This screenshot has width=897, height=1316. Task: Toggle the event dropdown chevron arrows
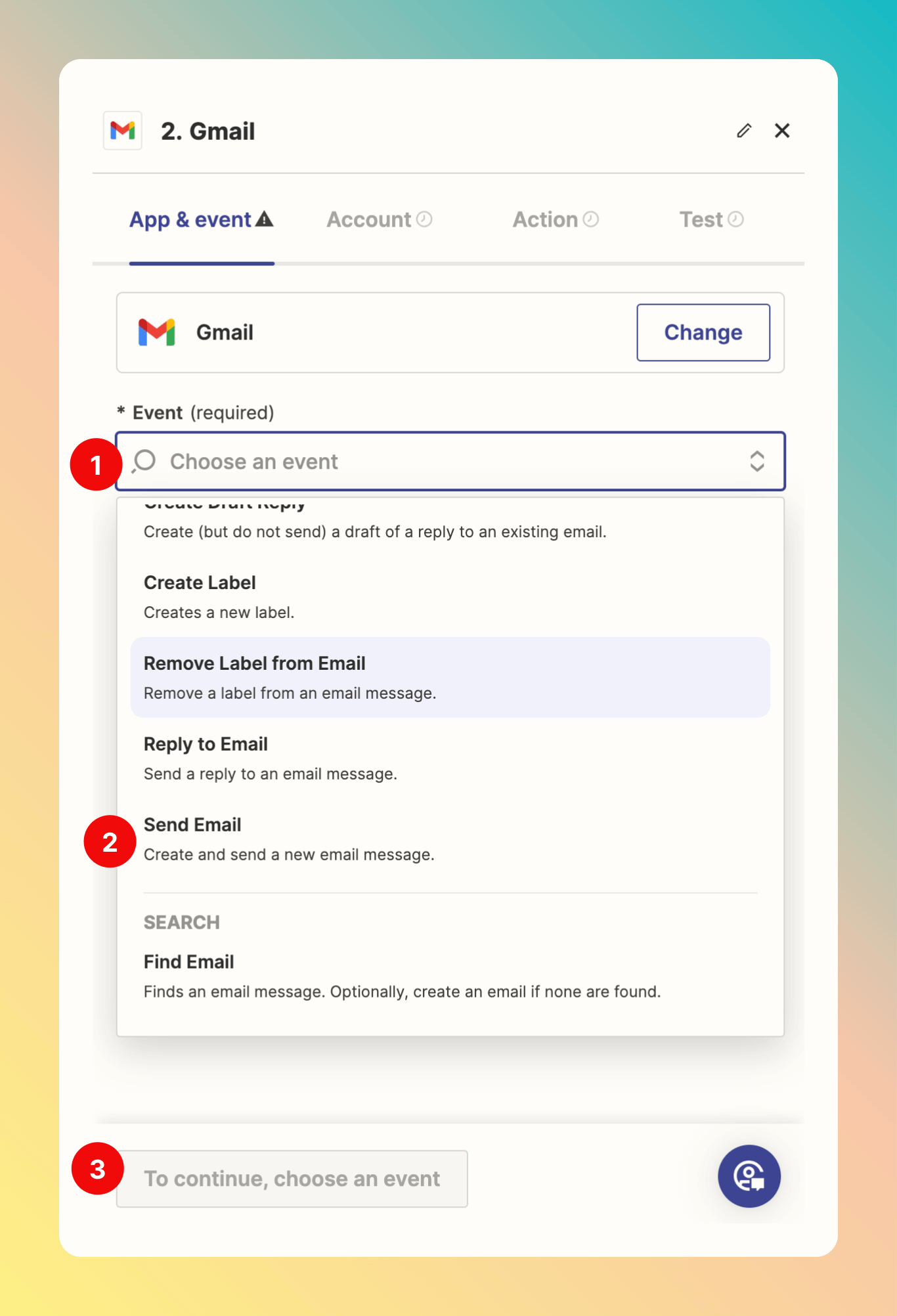[x=757, y=461]
